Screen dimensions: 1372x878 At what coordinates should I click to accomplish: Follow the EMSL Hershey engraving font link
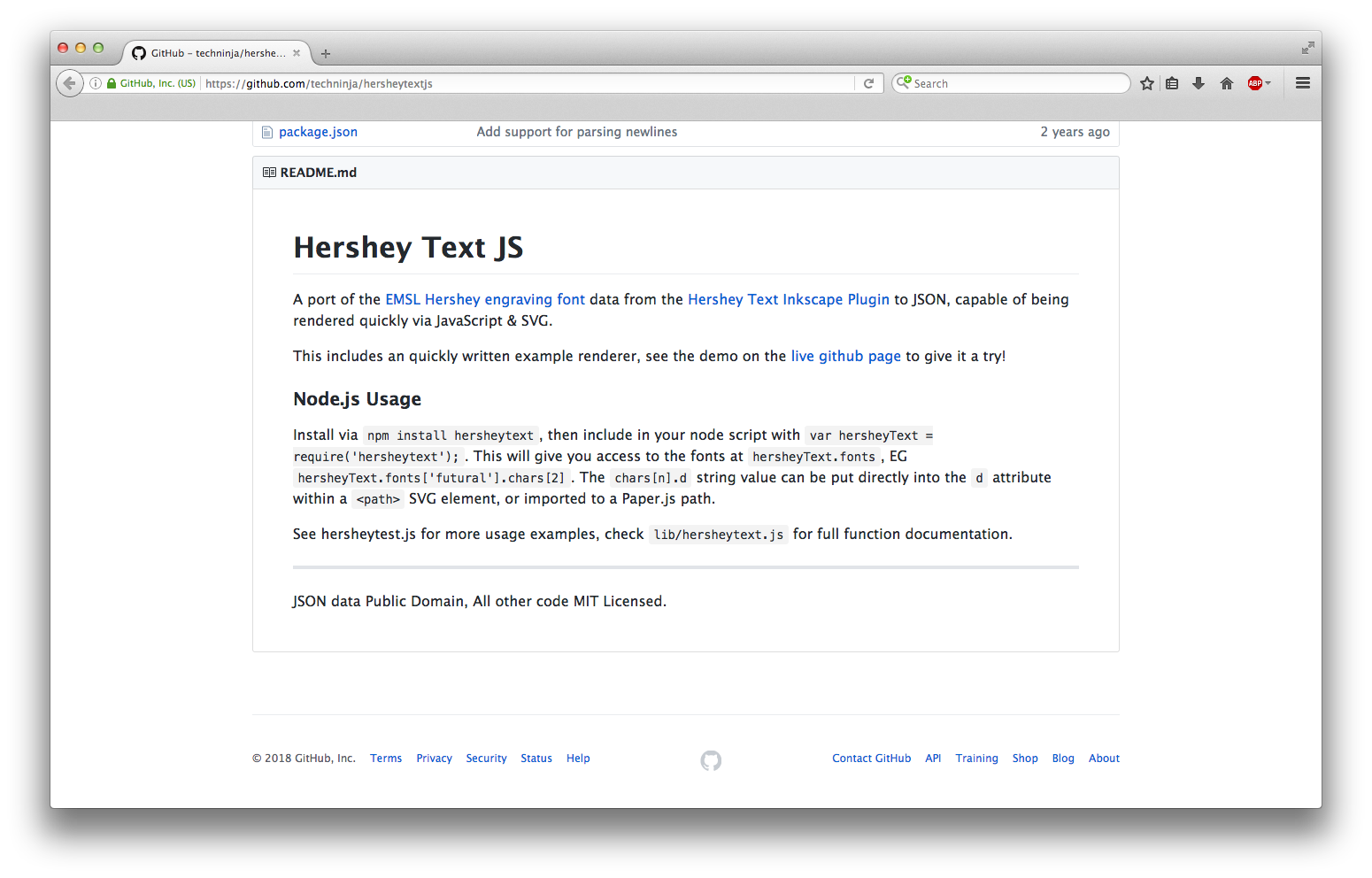click(x=484, y=299)
